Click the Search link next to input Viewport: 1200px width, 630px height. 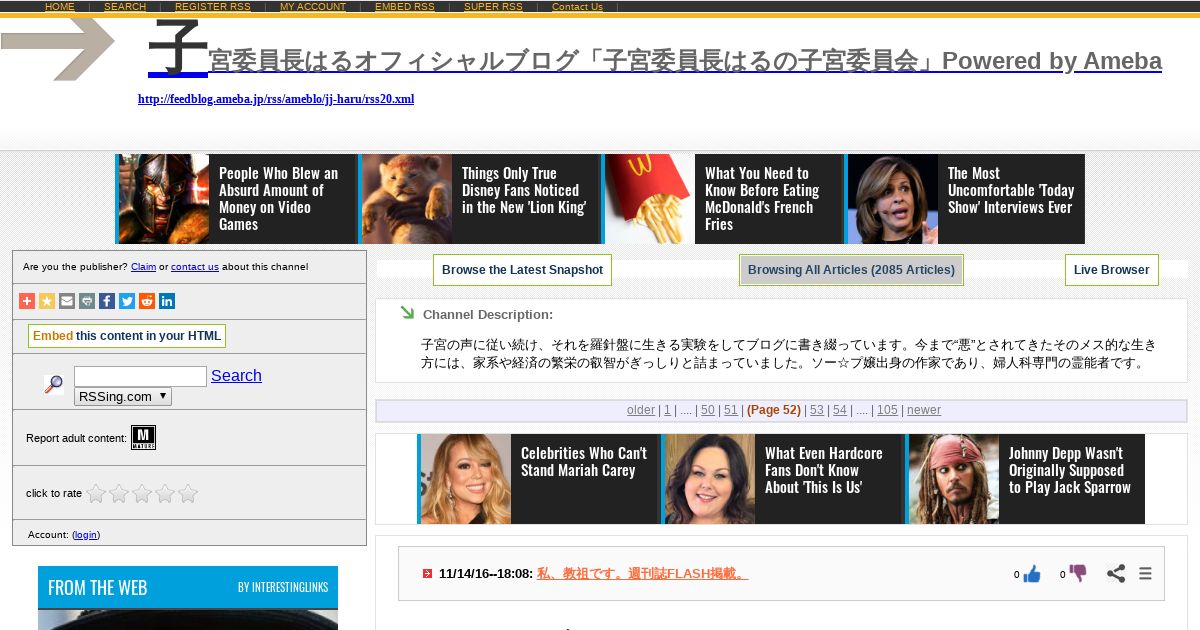(236, 376)
